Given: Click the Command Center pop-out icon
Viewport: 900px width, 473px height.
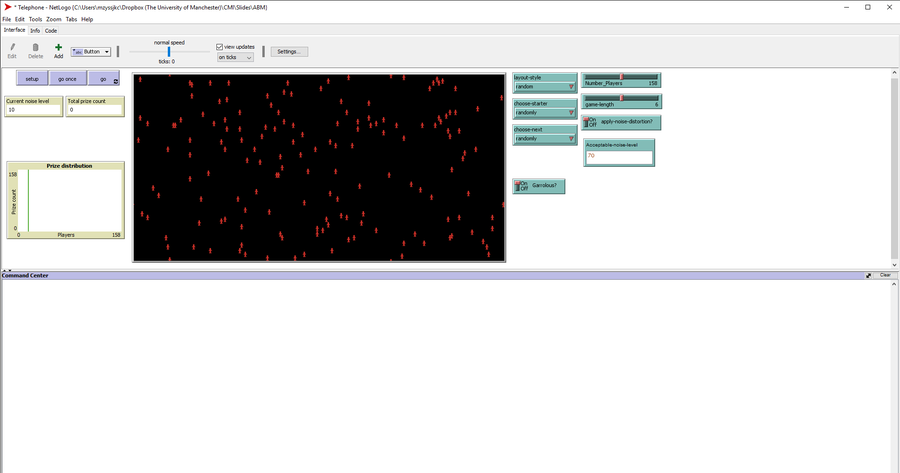Looking at the screenshot, I should [x=868, y=276].
